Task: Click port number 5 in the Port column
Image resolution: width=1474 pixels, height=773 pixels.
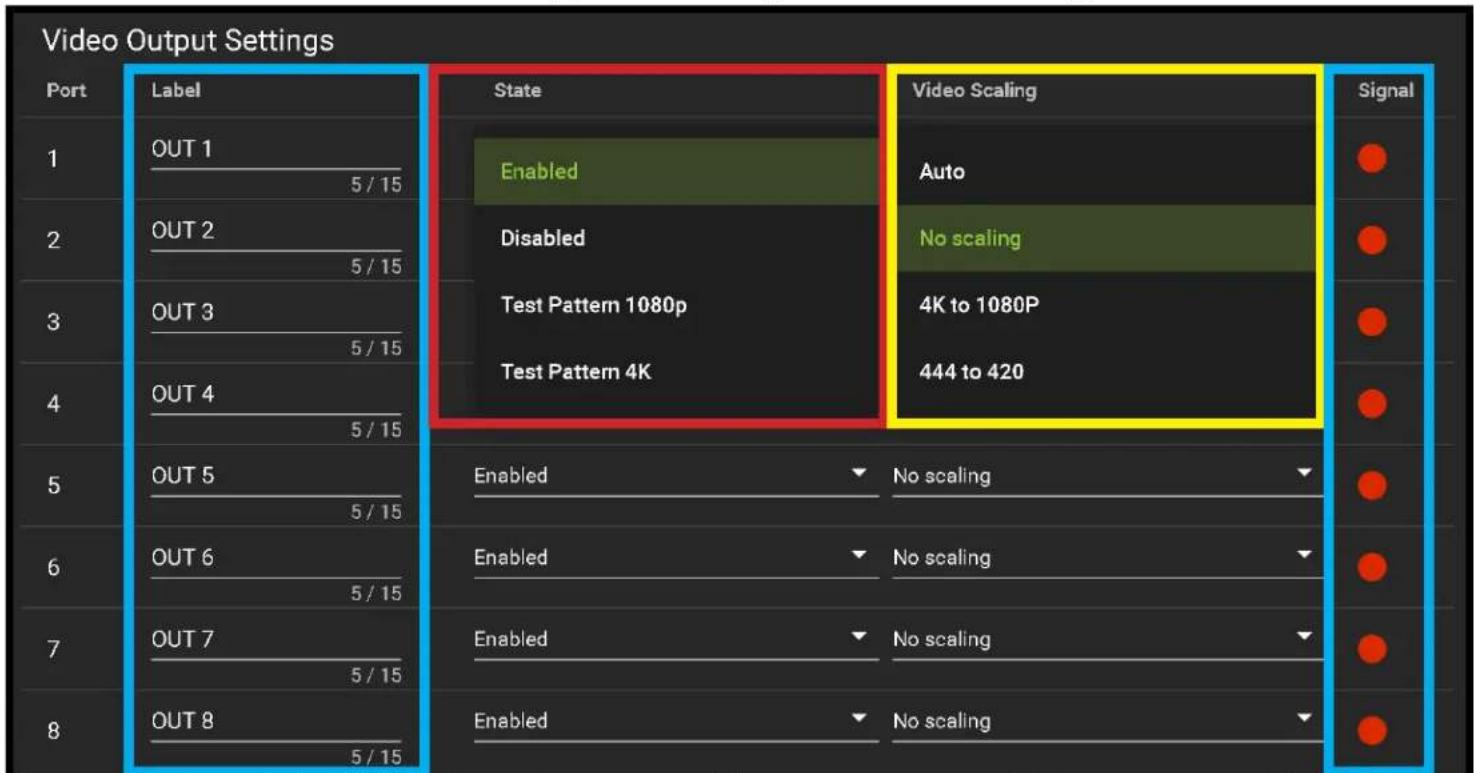Action: (53, 485)
